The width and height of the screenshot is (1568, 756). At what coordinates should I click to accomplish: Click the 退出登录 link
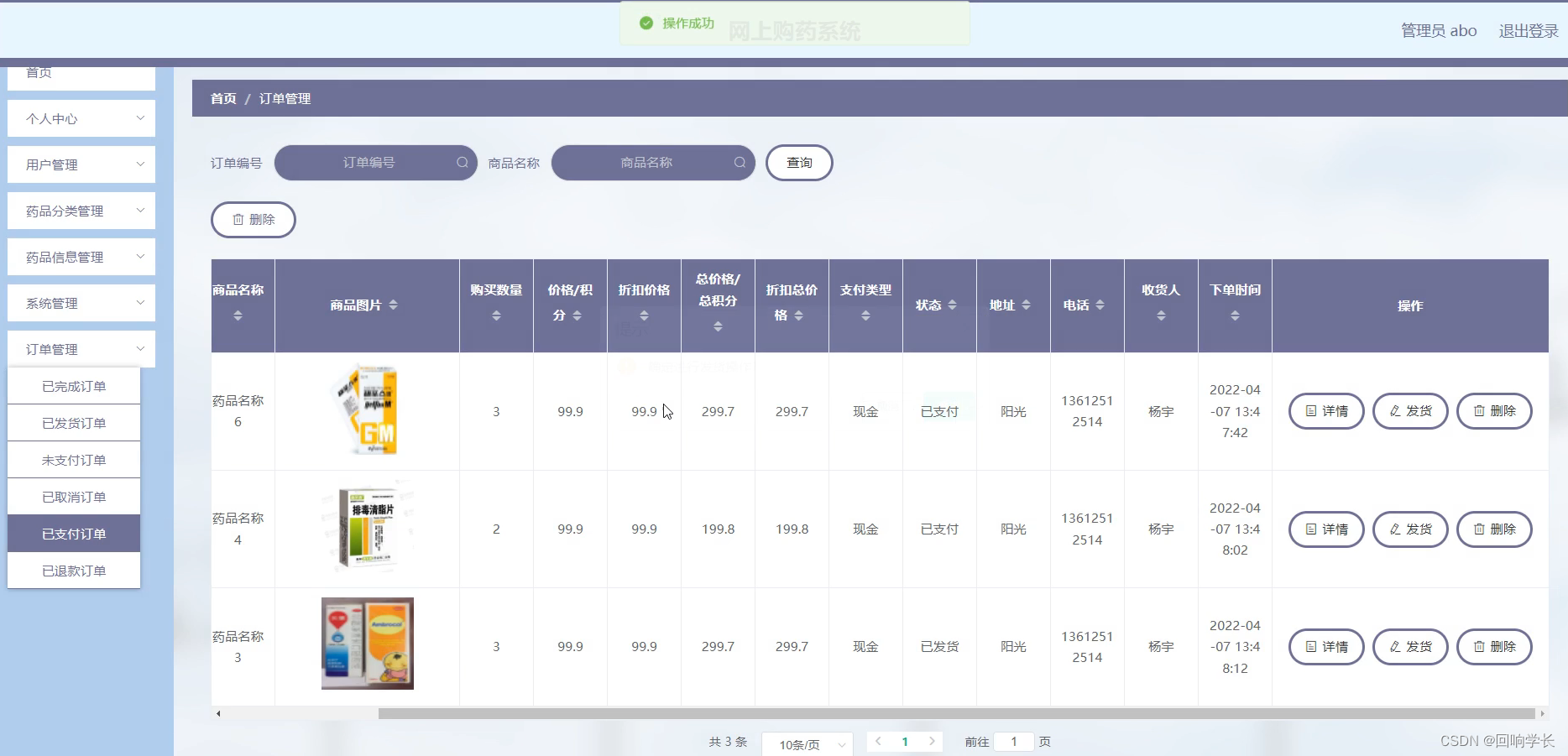pos(1527,29)
